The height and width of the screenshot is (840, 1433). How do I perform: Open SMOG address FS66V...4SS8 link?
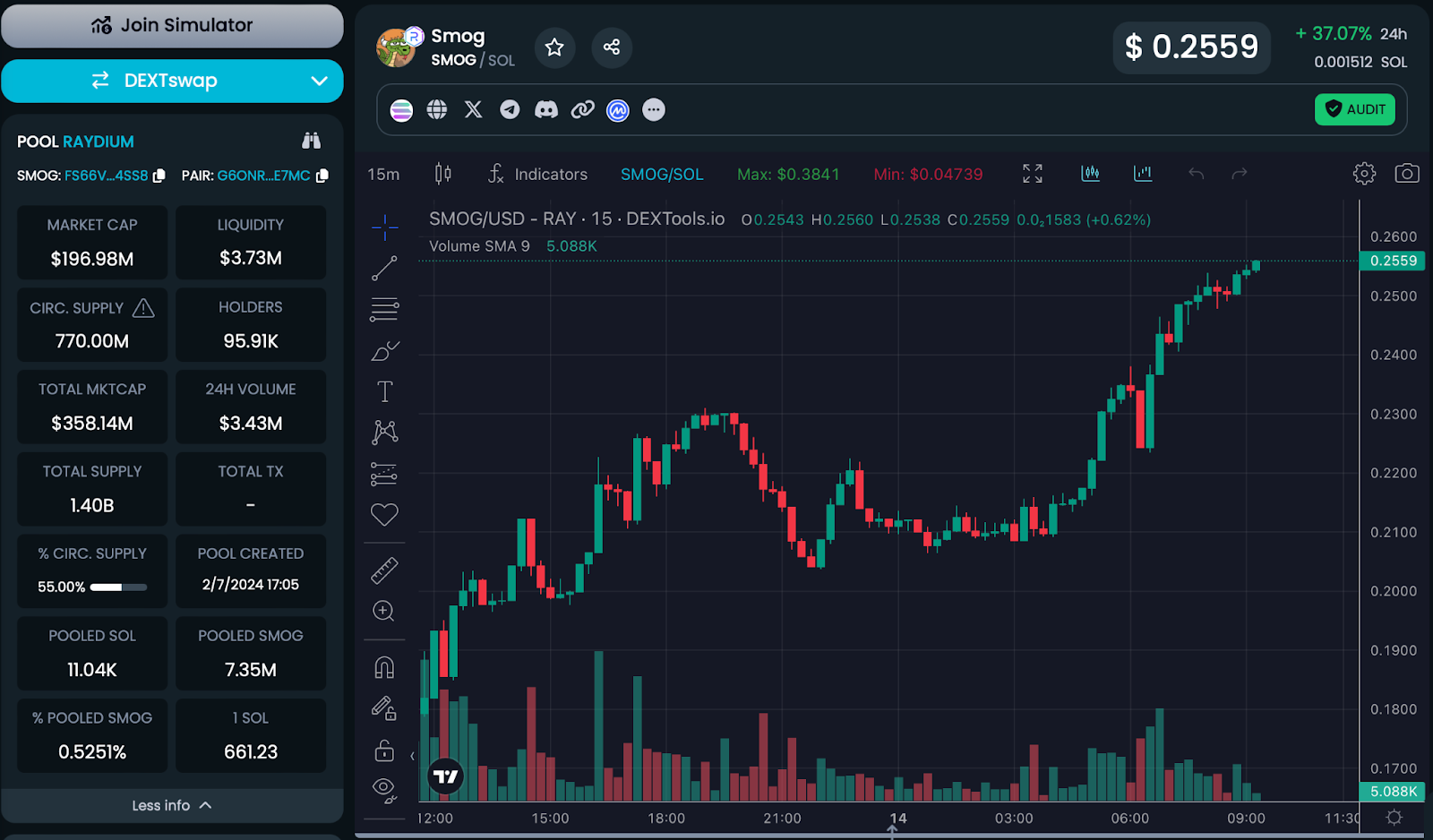coord(106,176)
